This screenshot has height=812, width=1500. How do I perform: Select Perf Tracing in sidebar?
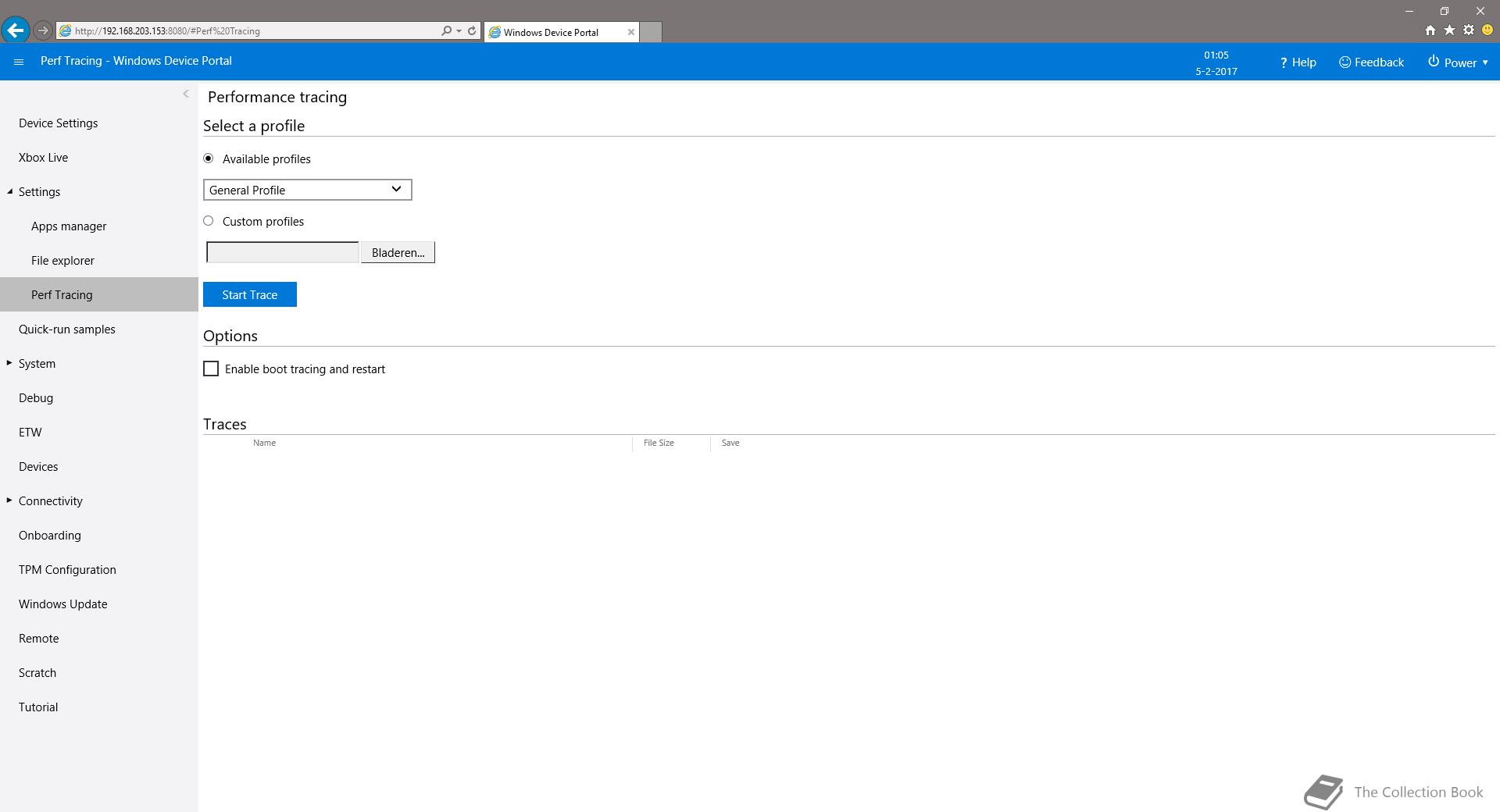99,294
